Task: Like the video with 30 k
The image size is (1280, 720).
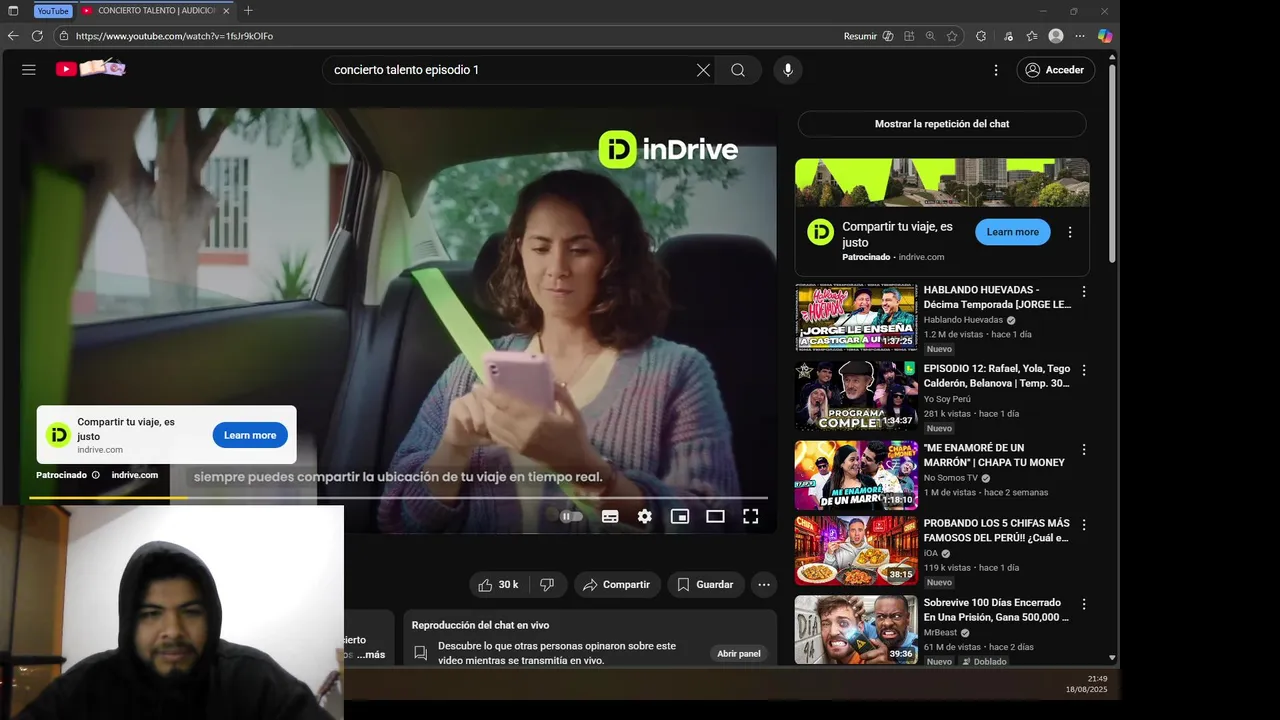Action: 498,584
